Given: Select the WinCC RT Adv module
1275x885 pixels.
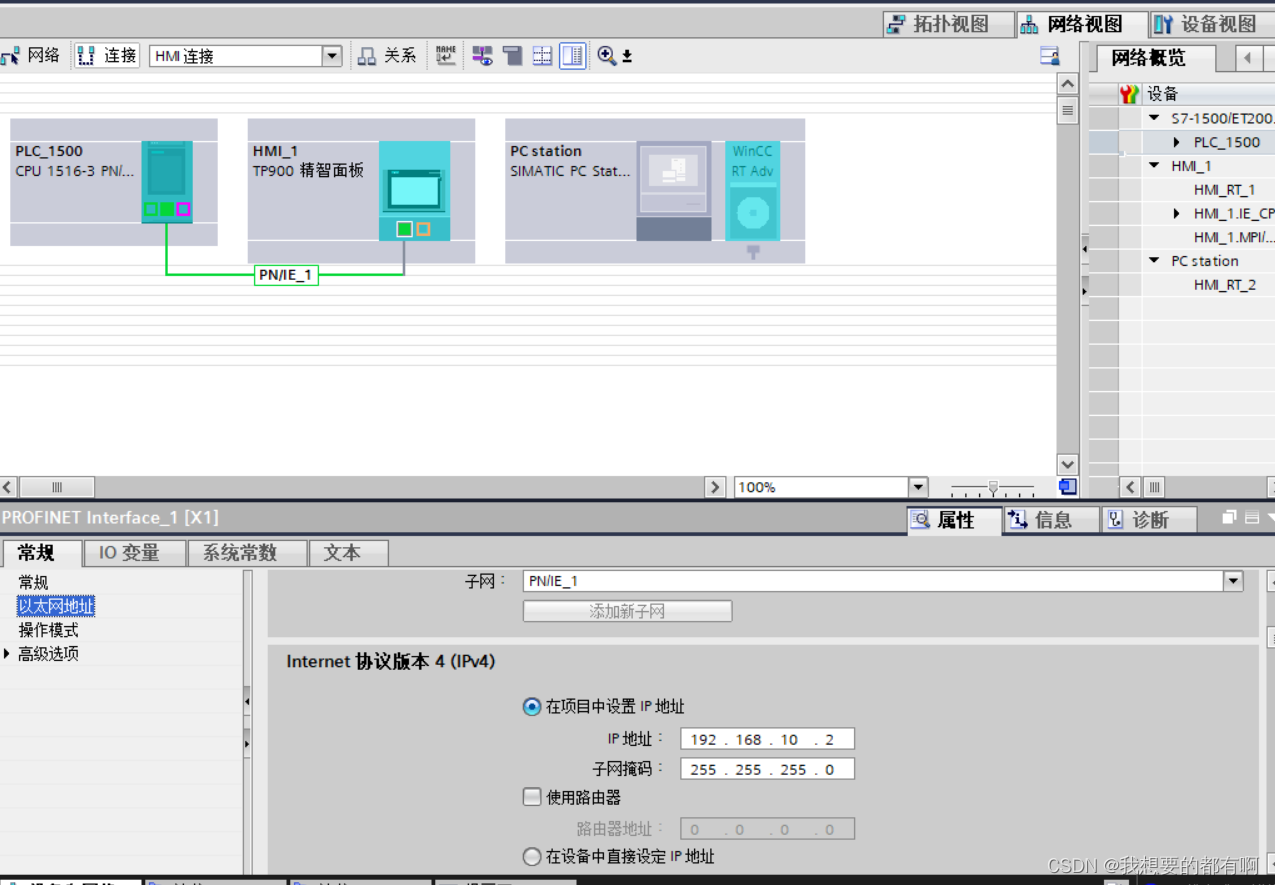Looking at the screenshot, I should [x=753, y=191].
